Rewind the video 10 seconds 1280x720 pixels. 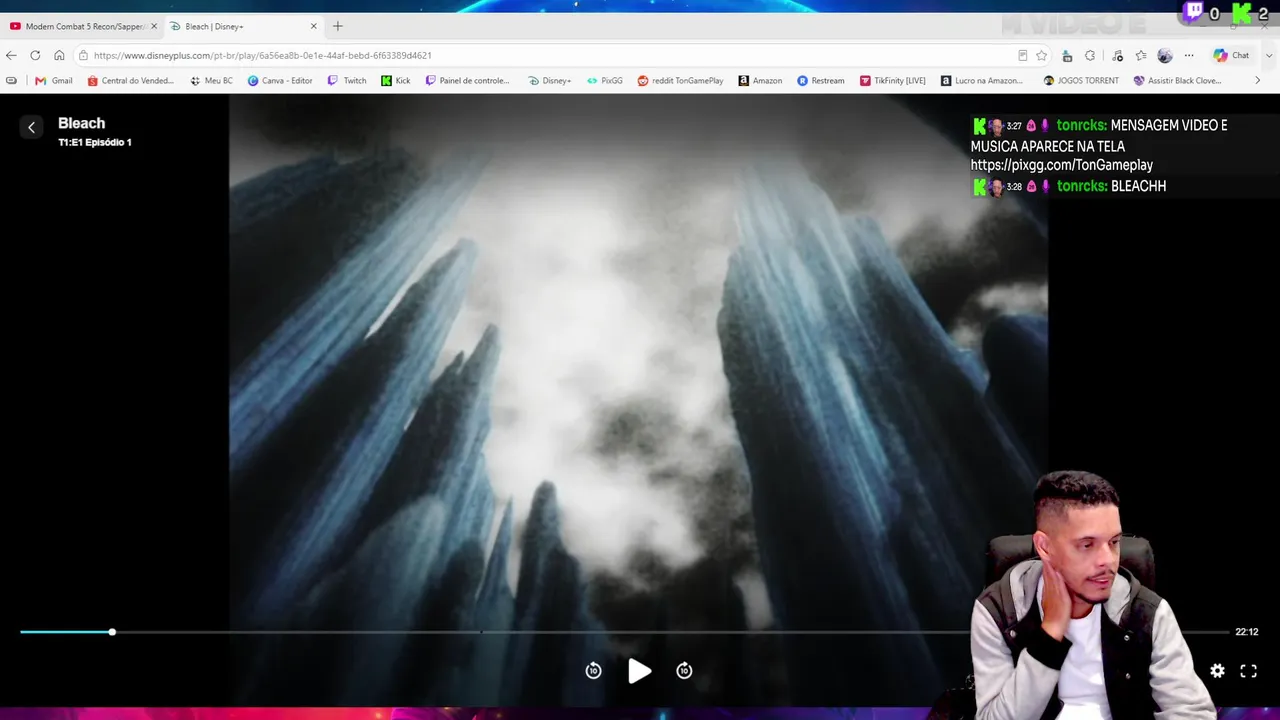[593, 671]
